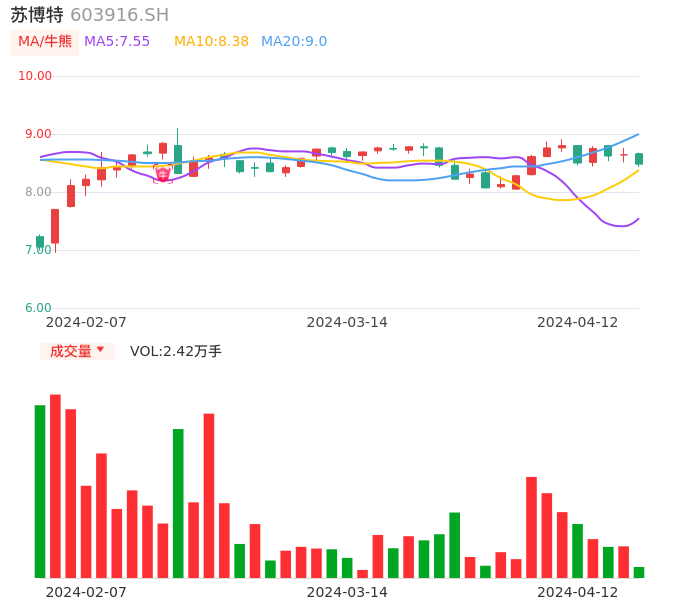Click the MA20:9.0 legend label
The image size is (686, 606).
tap(294, 42)
